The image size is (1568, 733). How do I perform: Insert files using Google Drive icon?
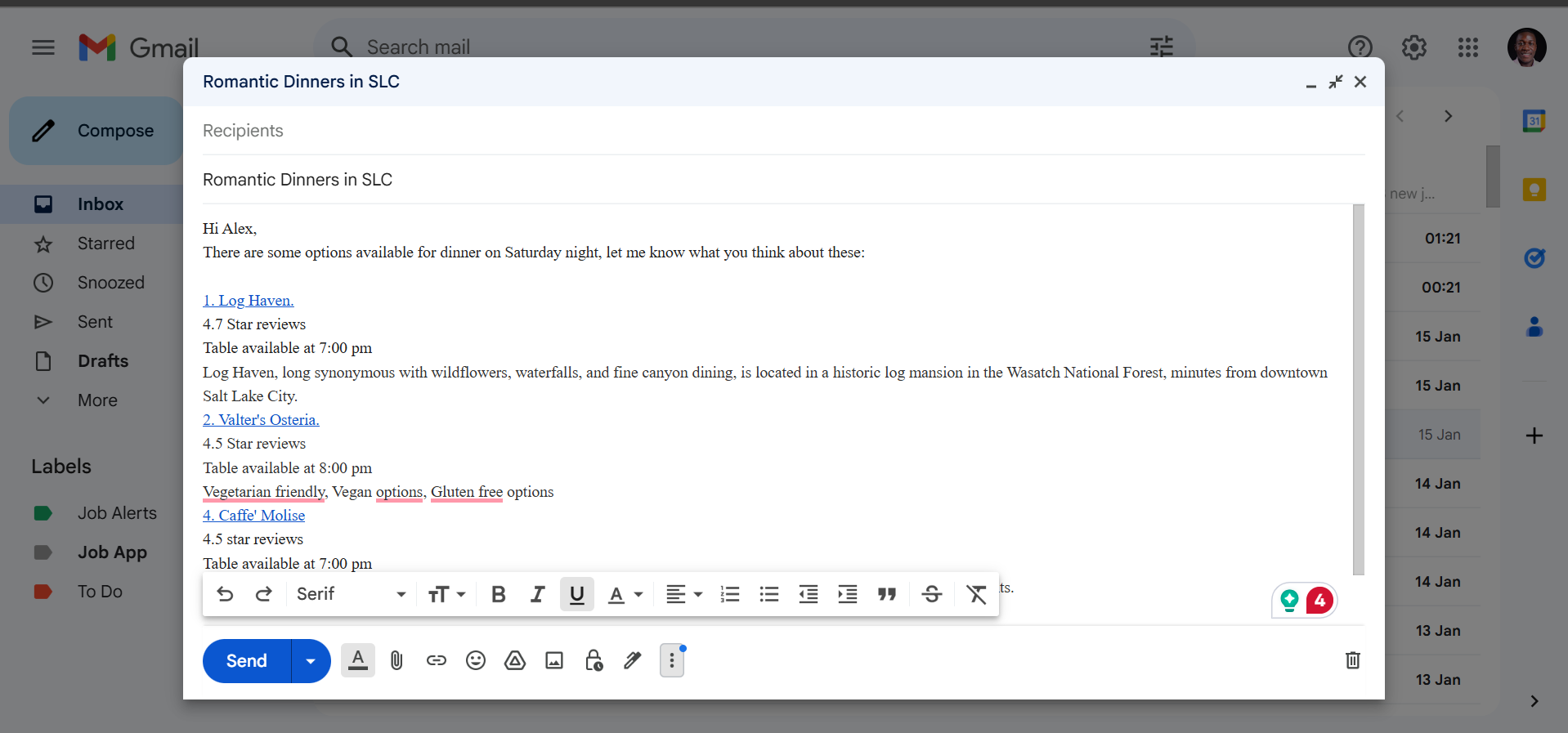(x=515, y=660)
